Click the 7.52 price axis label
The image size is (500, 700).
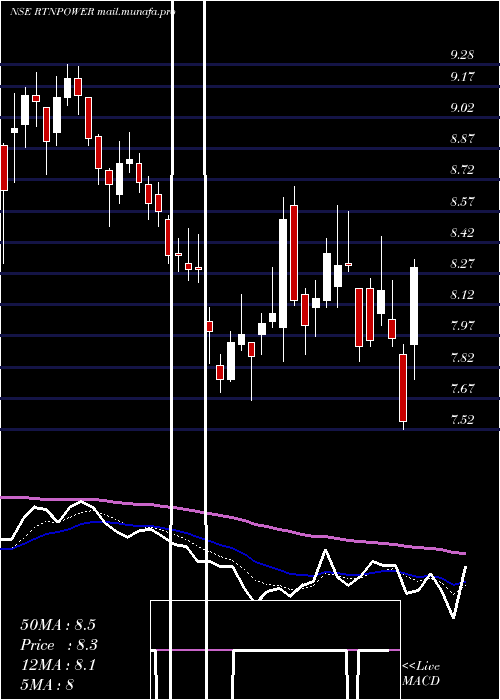click(x=462, y=419)
